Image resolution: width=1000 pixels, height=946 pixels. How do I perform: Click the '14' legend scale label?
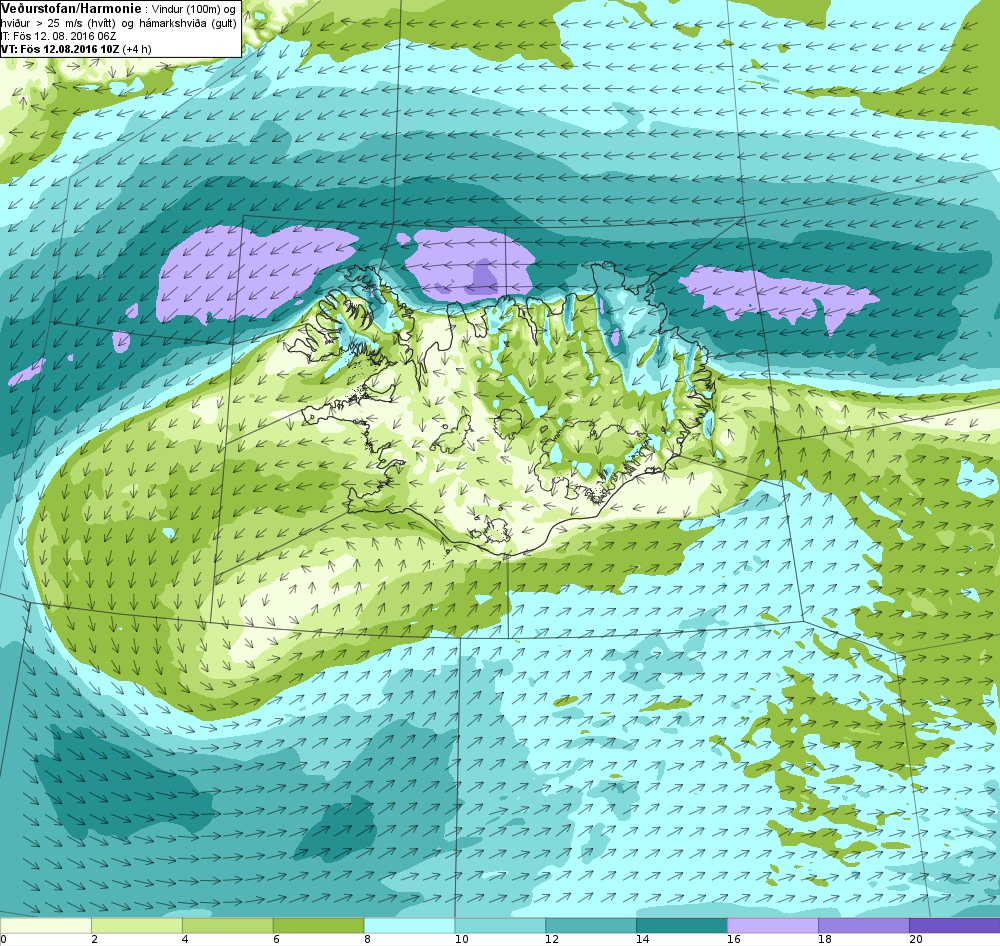click(x=643, y=938)
